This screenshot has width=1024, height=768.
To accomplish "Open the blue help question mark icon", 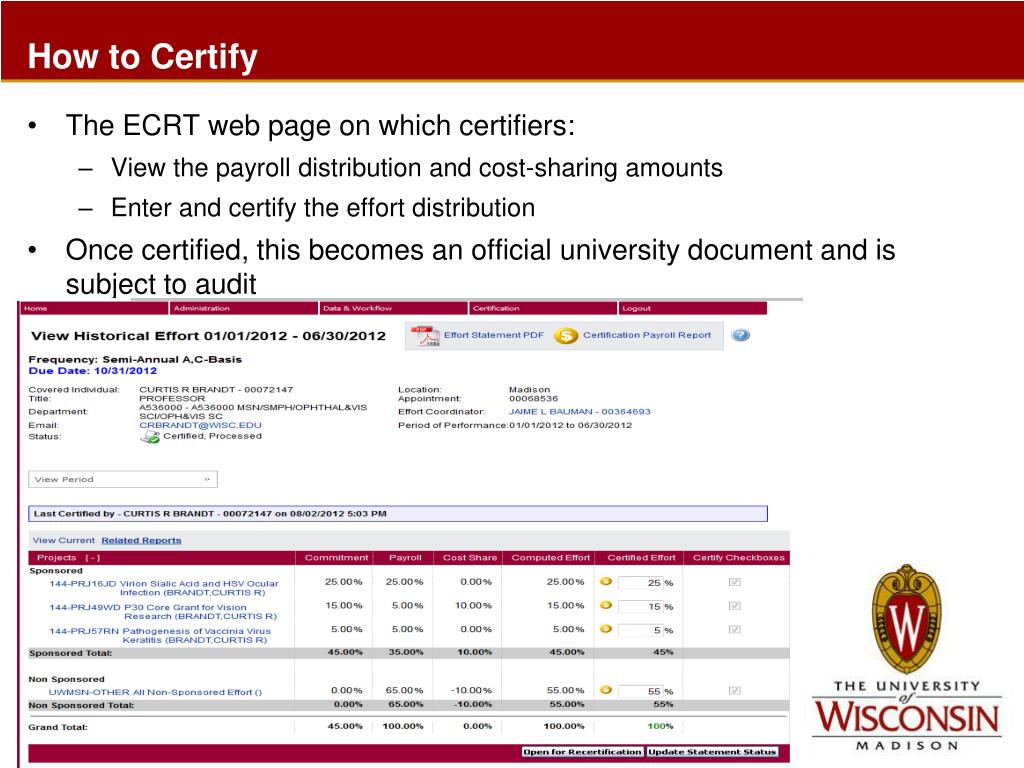I will [x=740, y=335].
